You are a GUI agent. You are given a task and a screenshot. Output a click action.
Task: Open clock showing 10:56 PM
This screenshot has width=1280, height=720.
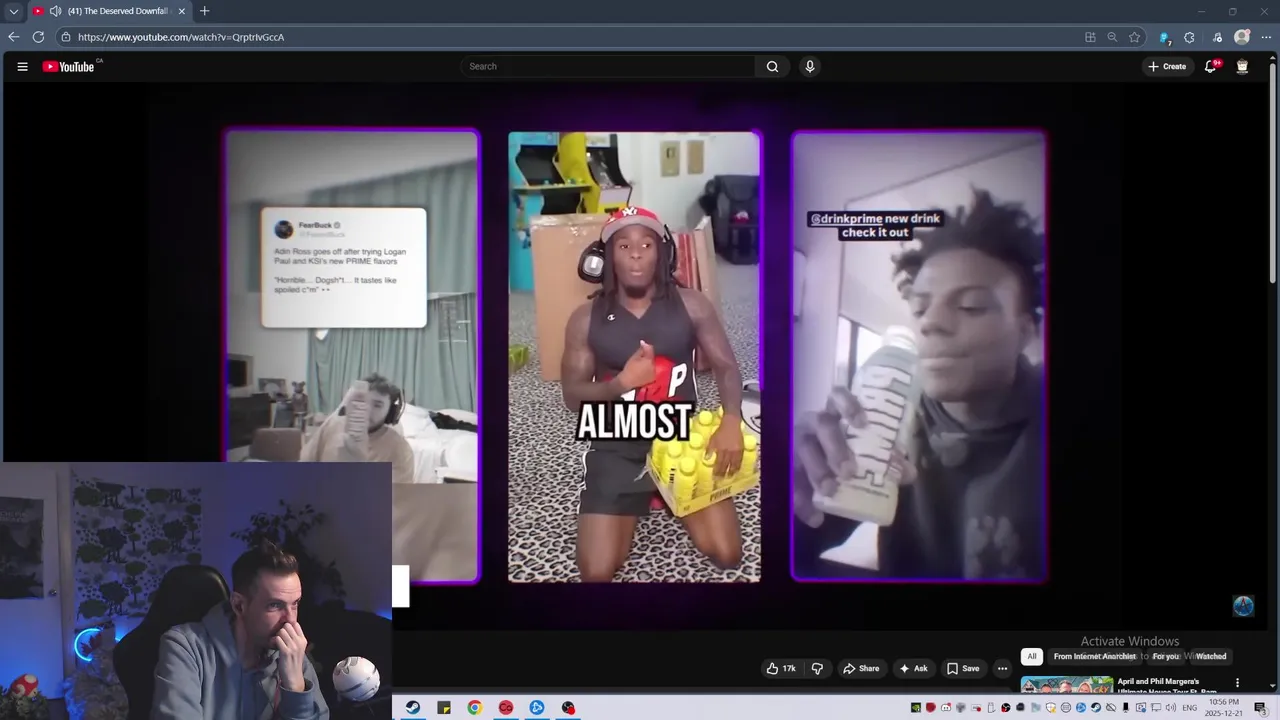[x=1224, y=707]
